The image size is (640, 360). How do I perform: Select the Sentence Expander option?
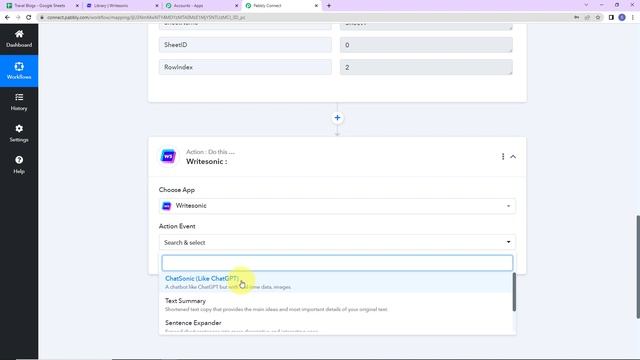336,326
